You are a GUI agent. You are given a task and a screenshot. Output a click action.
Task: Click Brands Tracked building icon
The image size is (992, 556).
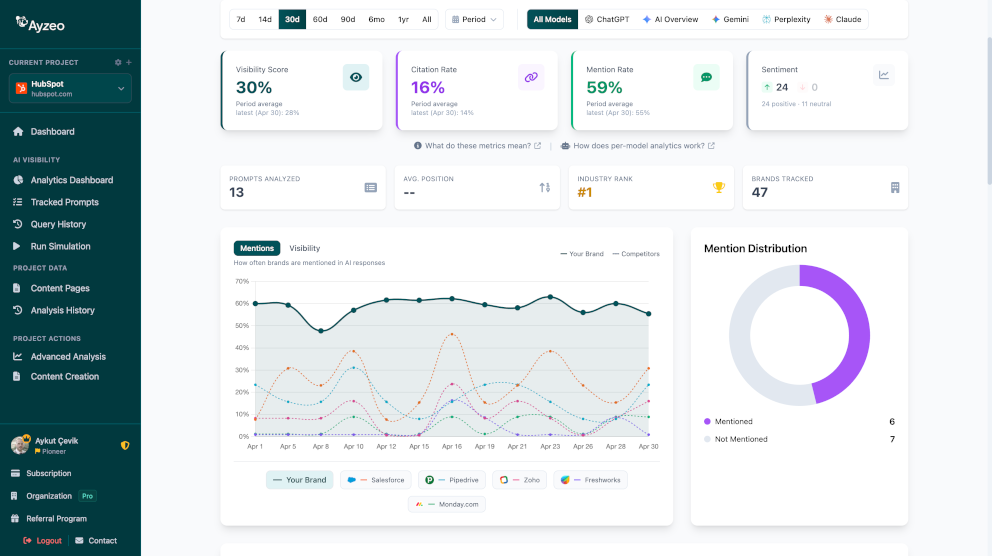(x=895, y=188)
